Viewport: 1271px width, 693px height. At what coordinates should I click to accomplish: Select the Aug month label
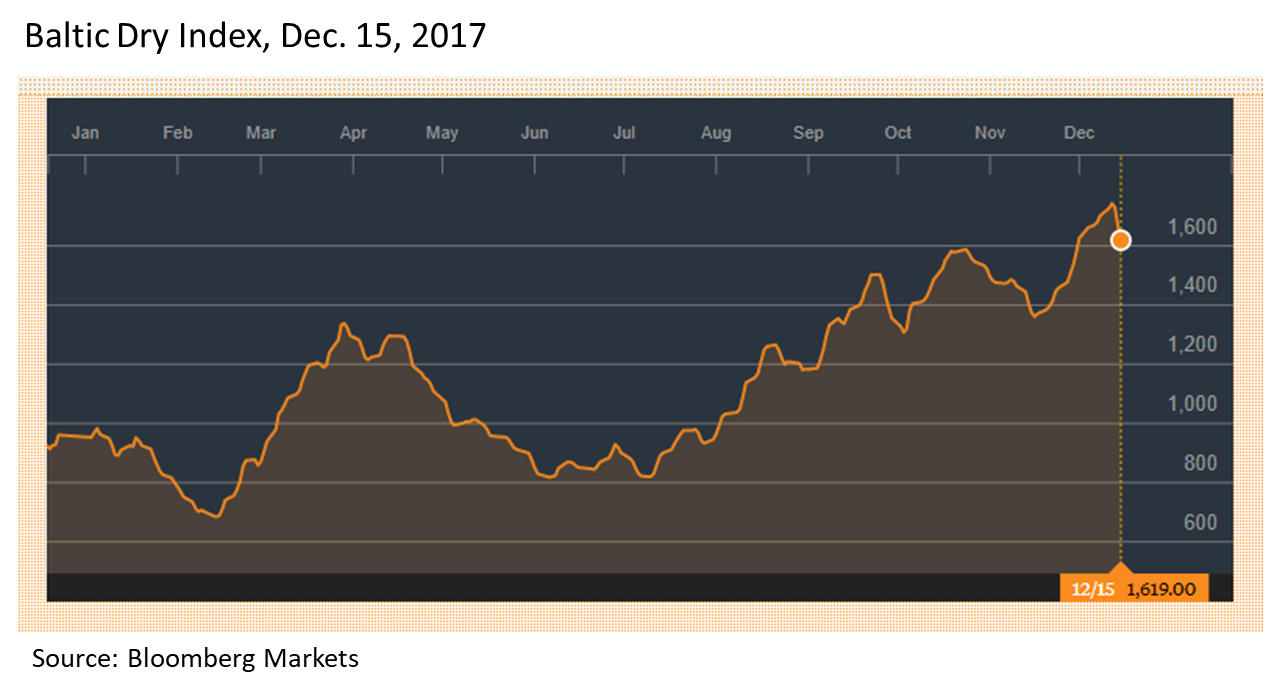click(x=716, y=133)
